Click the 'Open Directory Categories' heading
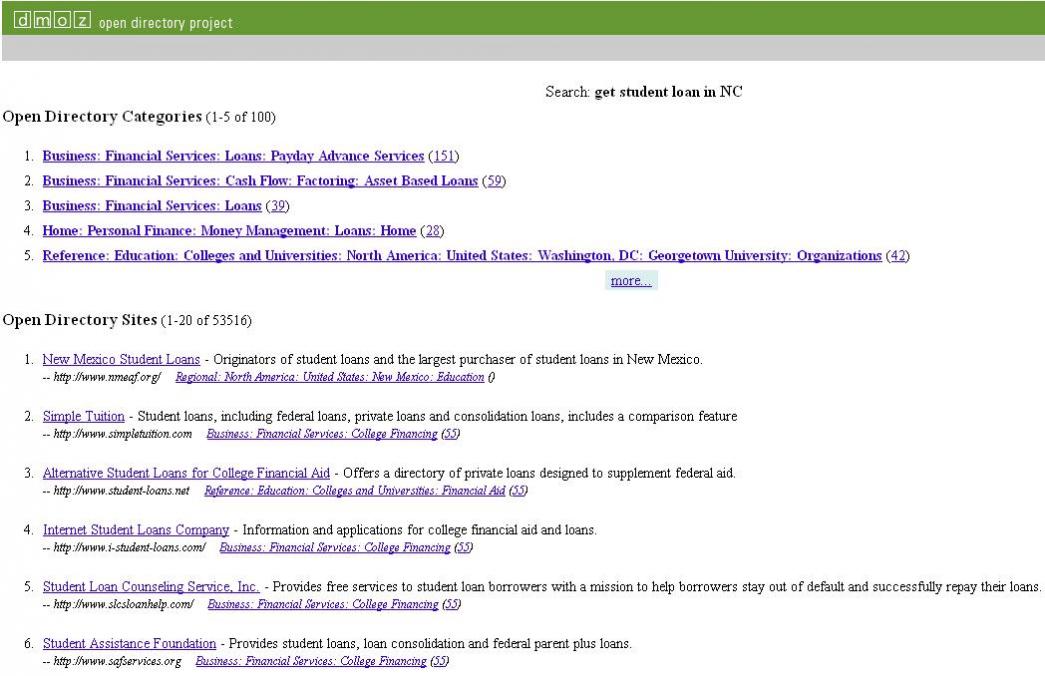This screenshot has height=676, width=1045. (x=102, y=117)
